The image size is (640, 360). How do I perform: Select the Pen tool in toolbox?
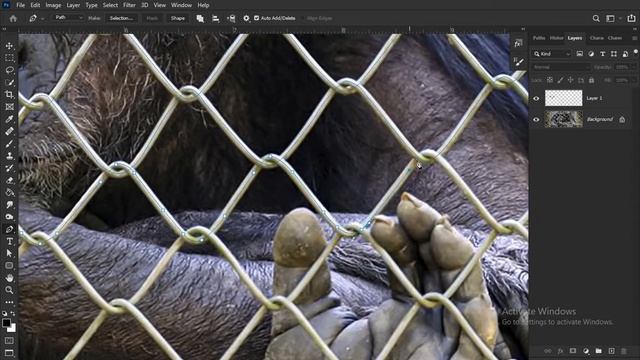point(9,229)
